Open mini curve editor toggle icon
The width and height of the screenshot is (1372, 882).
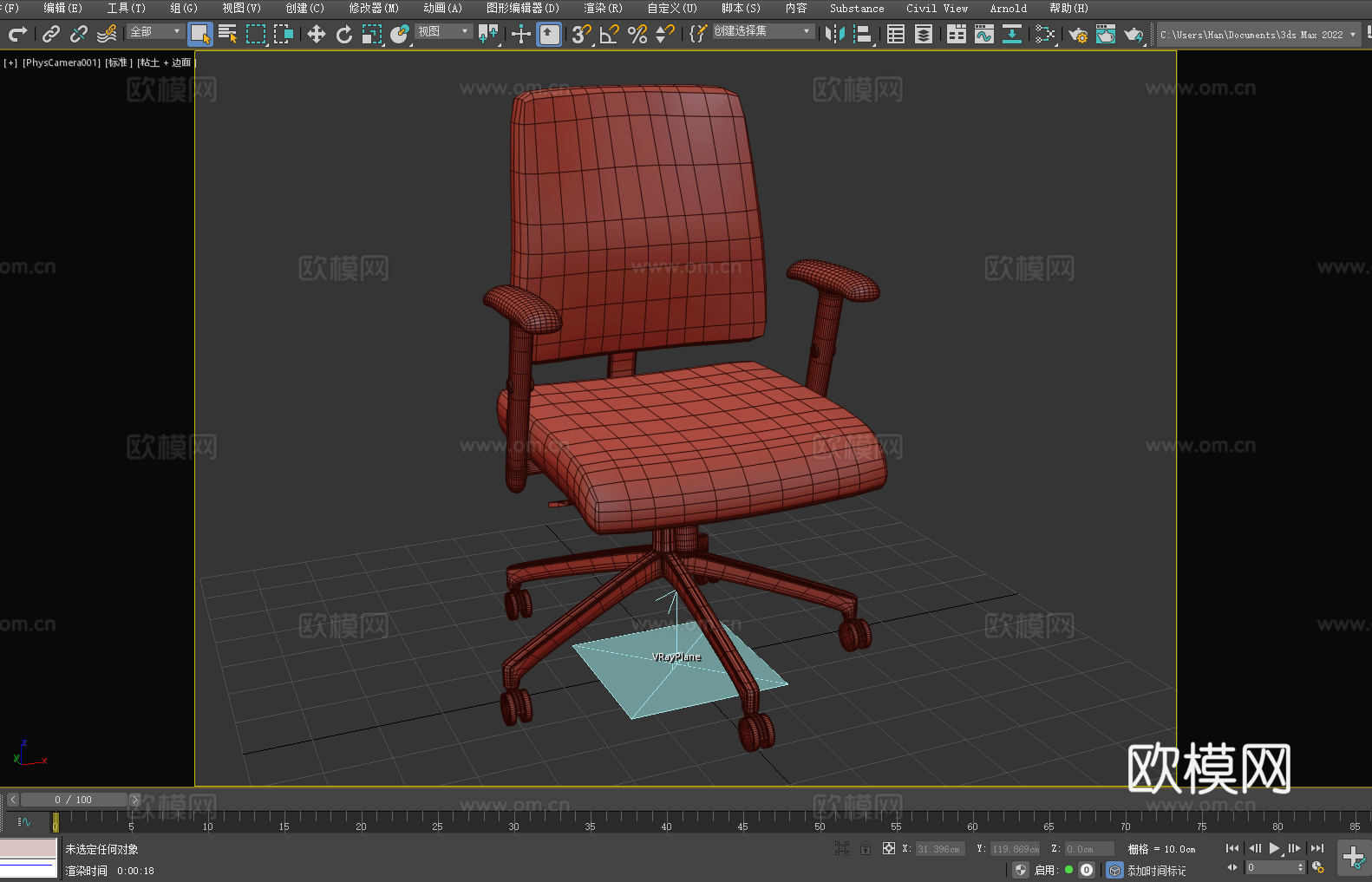24,821
